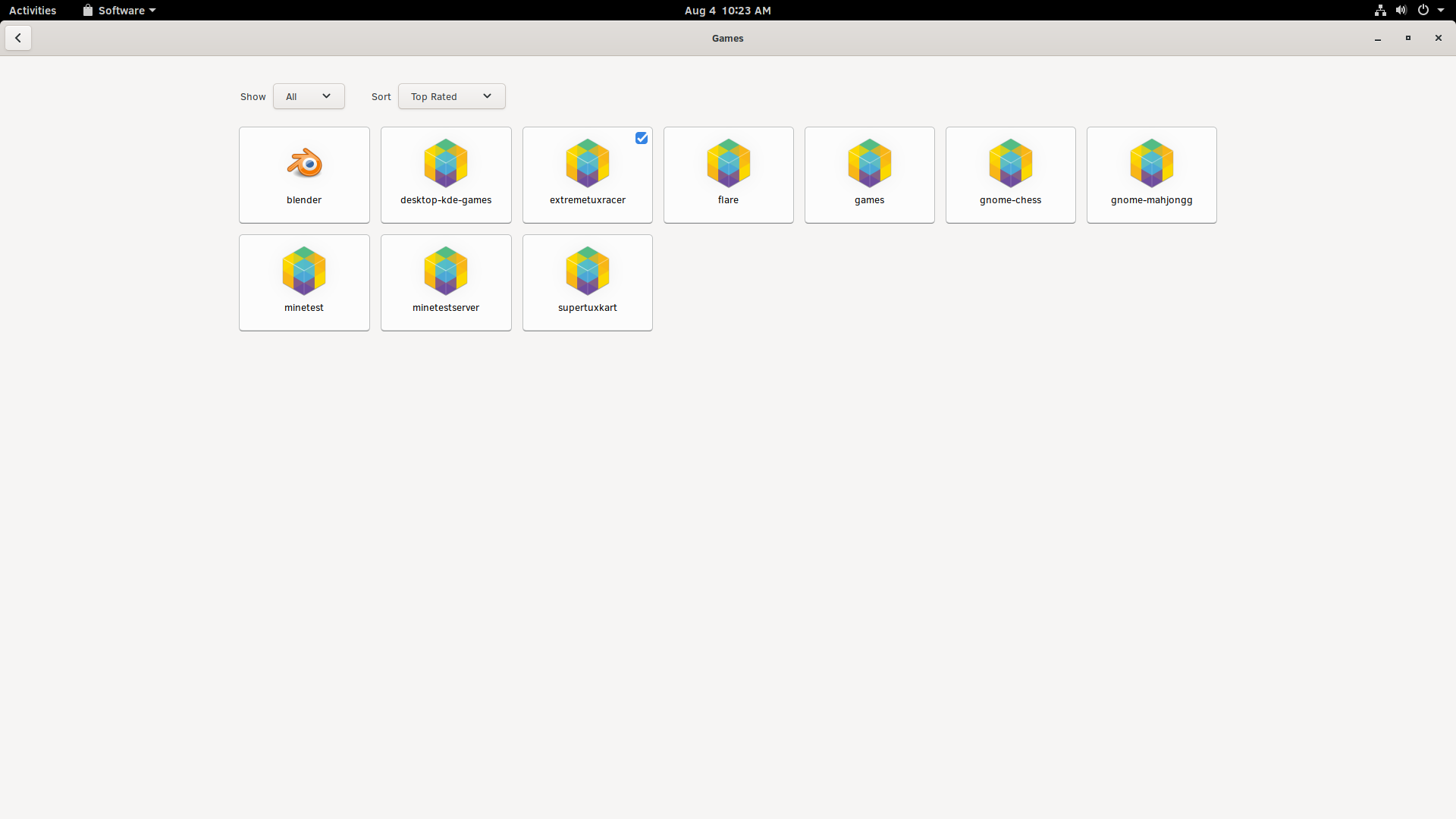Click the supertuxkart label text
This screenshot has width=1456, height=819.
point(588,308)
